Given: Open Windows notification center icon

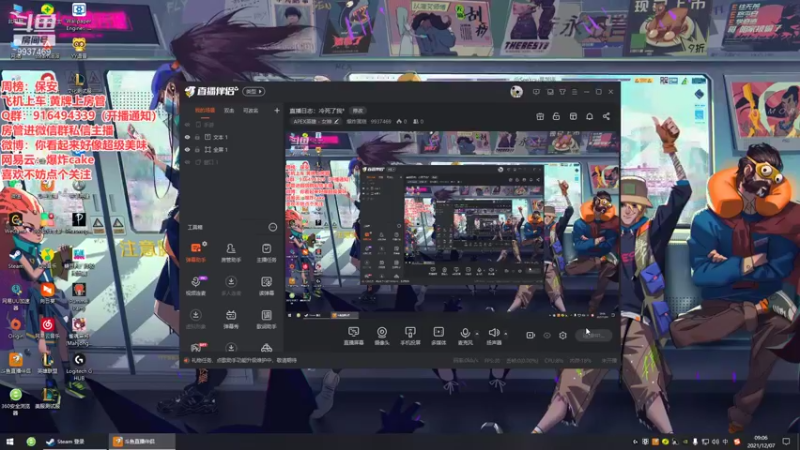Looking at the screenshot, I should (x=786, y=441).
